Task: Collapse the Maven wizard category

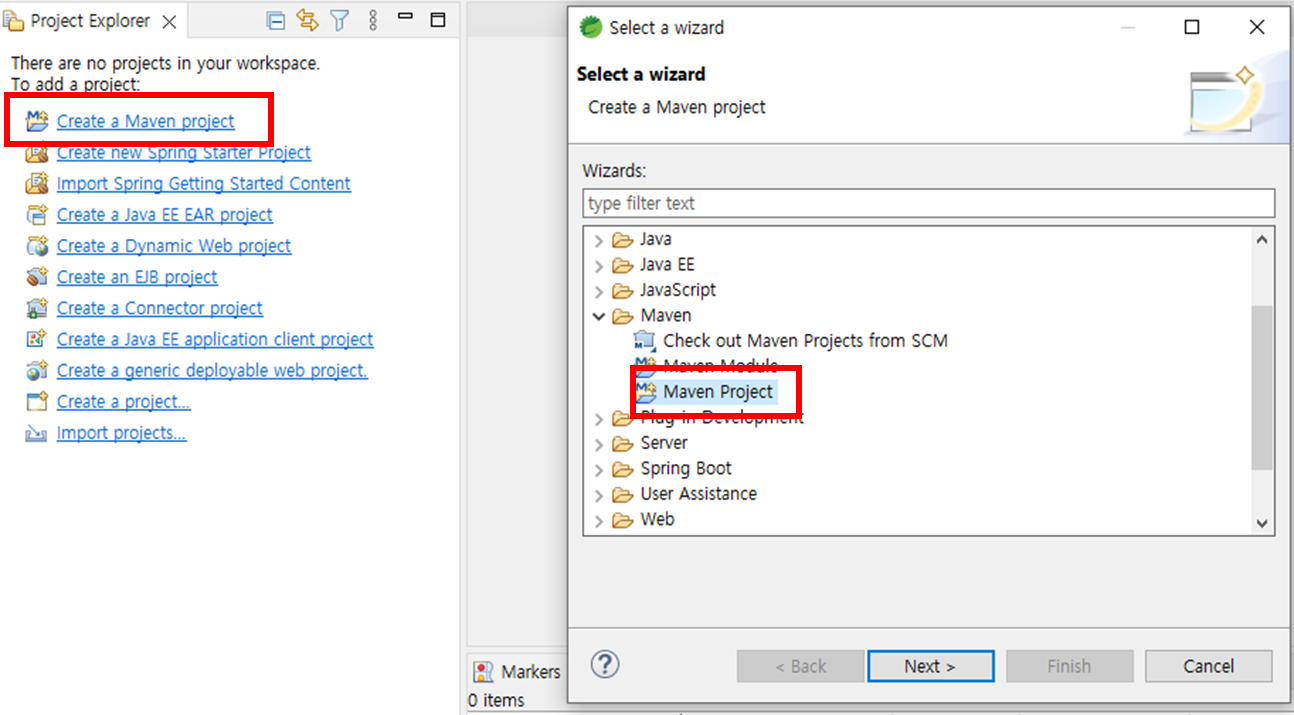Action: pos(598,316)
